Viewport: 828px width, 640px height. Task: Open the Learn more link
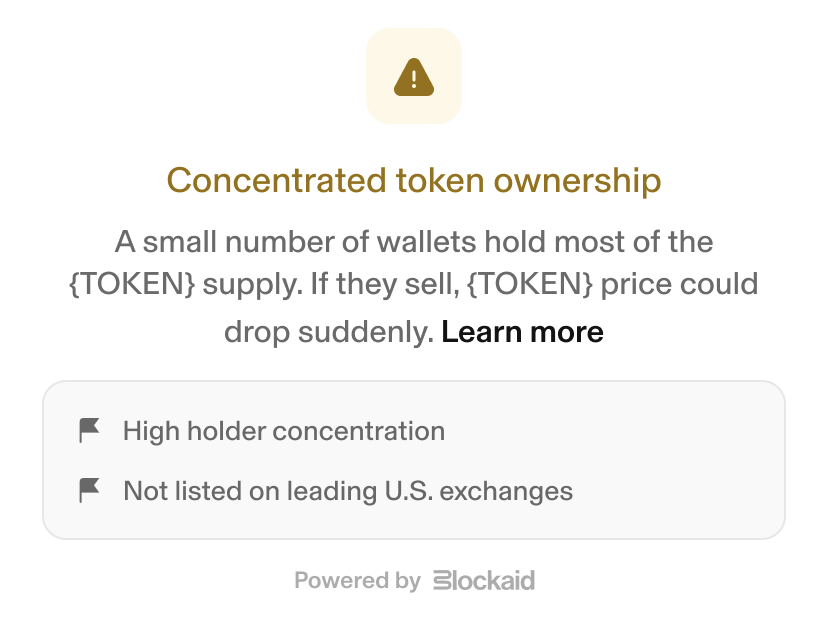tap(522, 332)
